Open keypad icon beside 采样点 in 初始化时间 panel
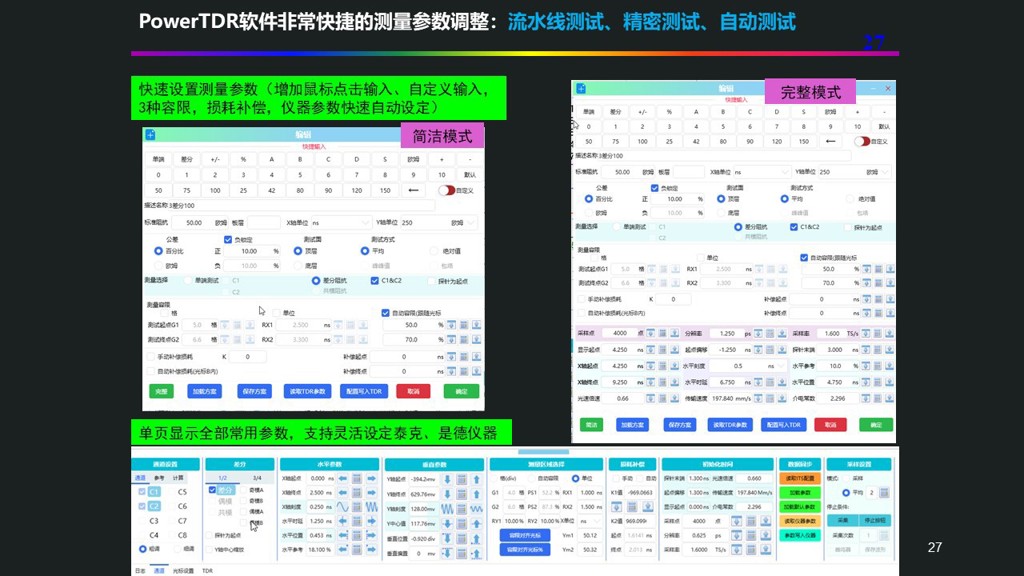Viewport: 1024px width, 576px height. pos(751,521)
